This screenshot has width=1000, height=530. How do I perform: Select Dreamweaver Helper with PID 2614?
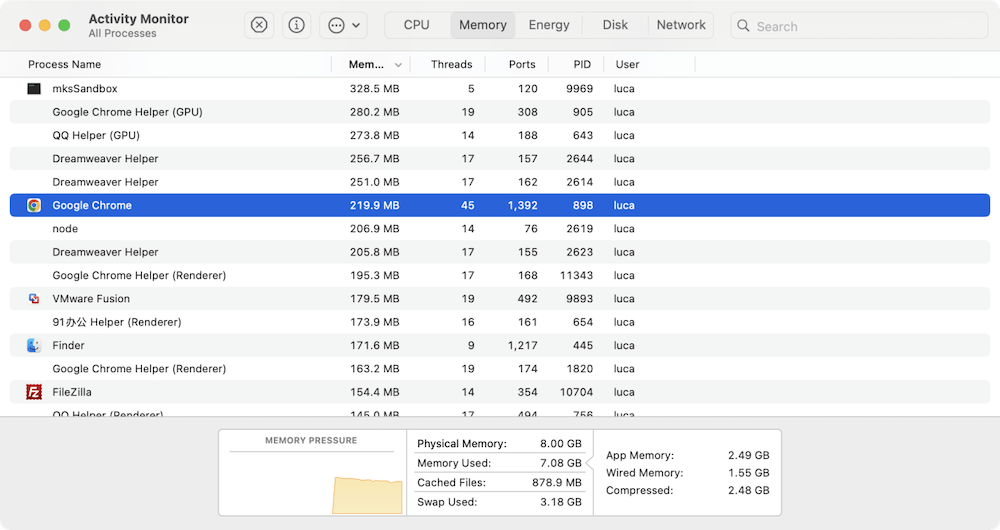click(500, 182)
